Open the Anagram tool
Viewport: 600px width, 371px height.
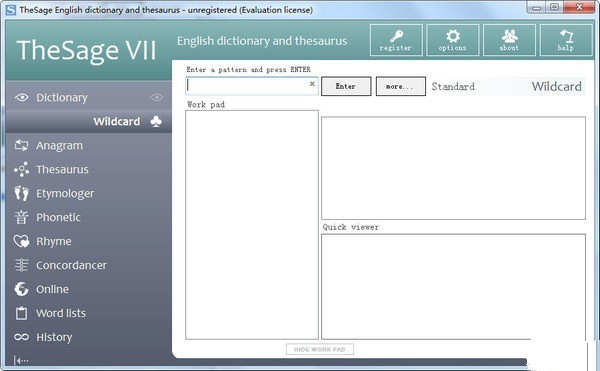(59, 145)
